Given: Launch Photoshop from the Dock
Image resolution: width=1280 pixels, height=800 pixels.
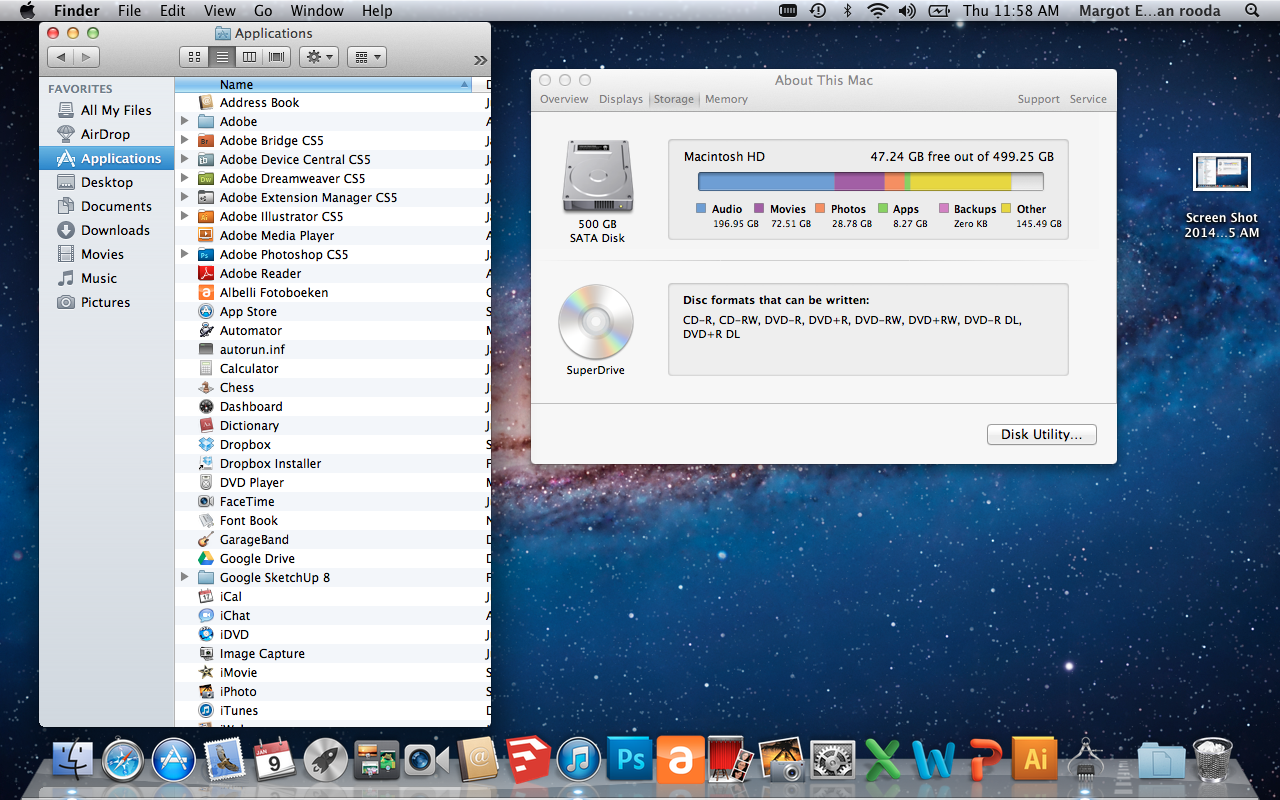Looking at the screenshot, I should click(630, 761).
